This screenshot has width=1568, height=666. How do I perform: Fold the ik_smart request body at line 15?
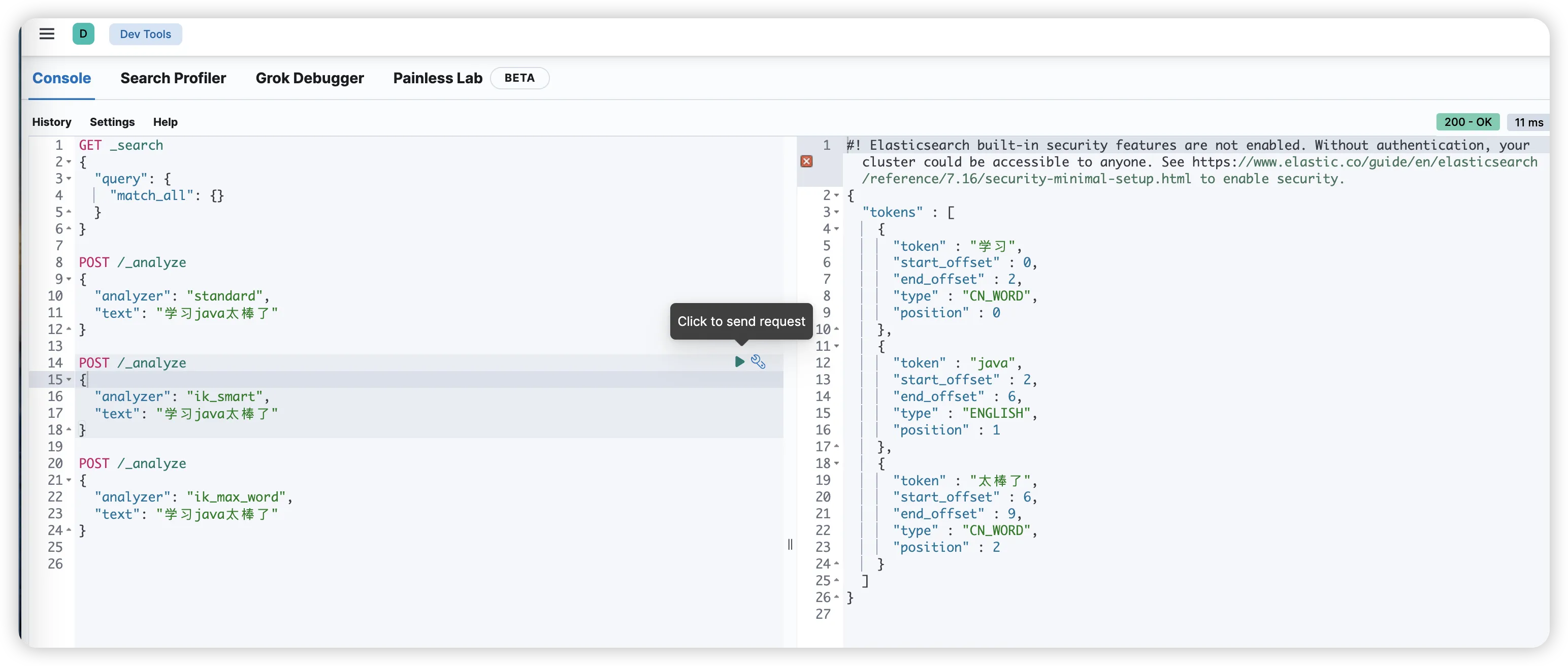coord(69,380)
